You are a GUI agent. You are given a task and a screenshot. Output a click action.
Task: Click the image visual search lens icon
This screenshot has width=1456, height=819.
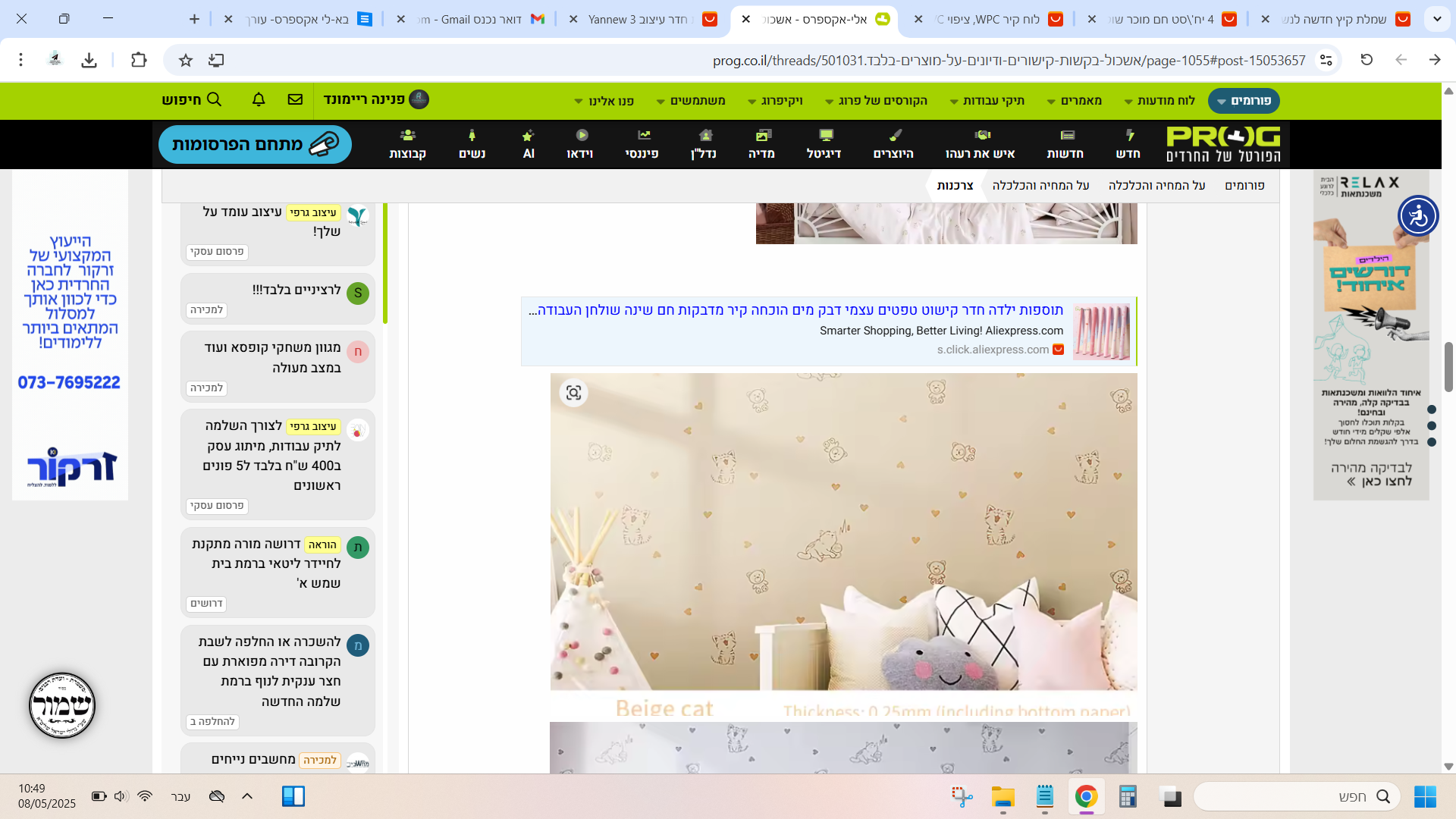(x=574, y=393)
